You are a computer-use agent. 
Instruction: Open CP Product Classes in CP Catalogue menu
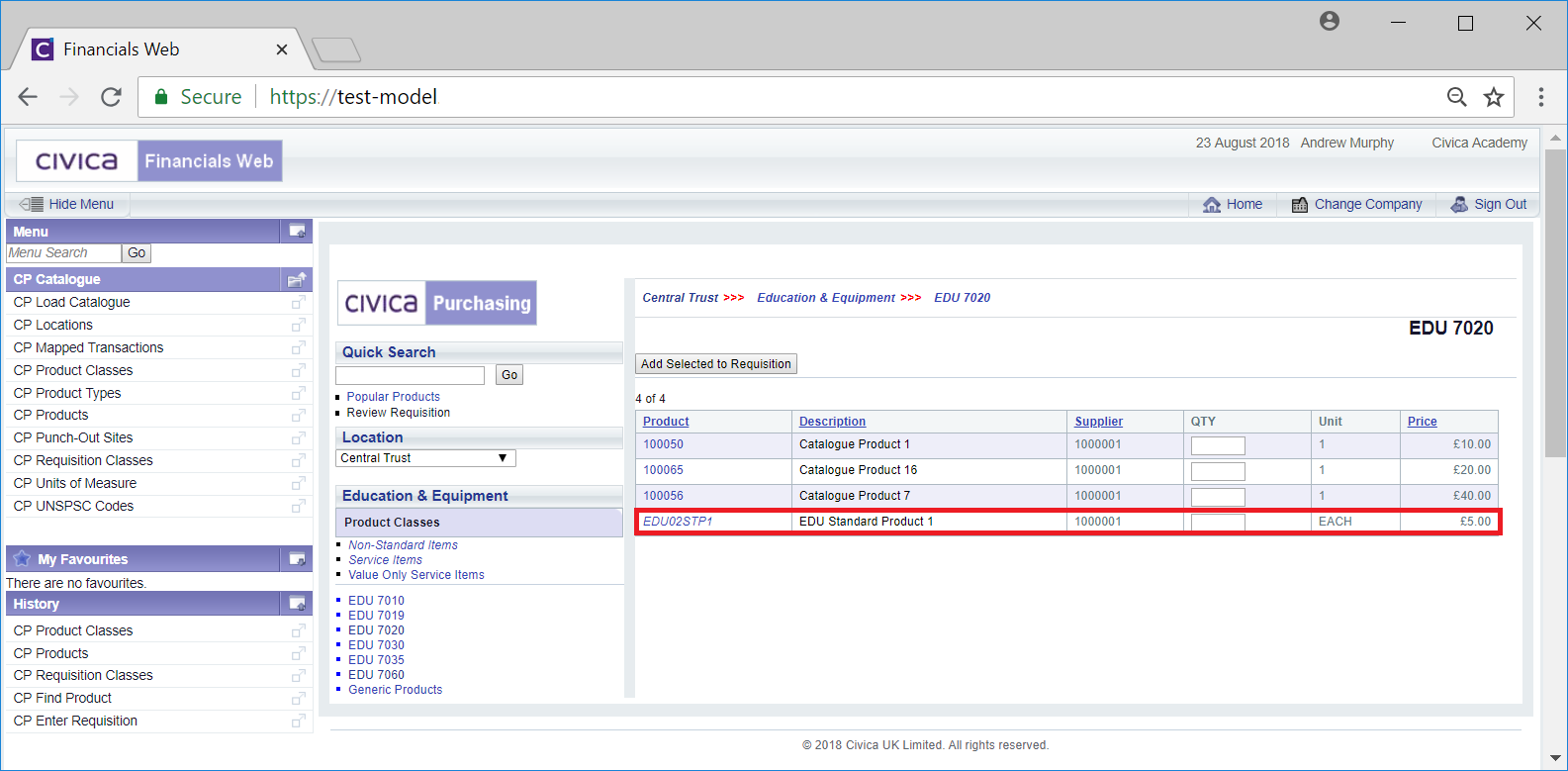[73, 370]
